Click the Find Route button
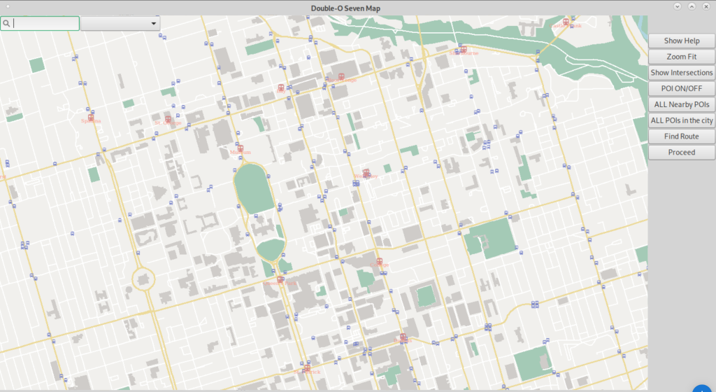The height and width of the screenshot is (392, 716). [681, 136]
